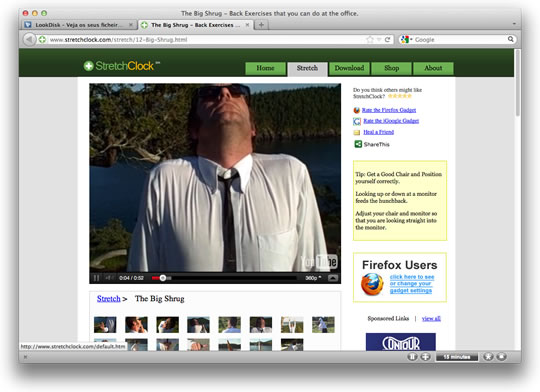Screen dimensions: 540x392
Task: Select The Big Shrug browser tab
Action: pos(196,25)
